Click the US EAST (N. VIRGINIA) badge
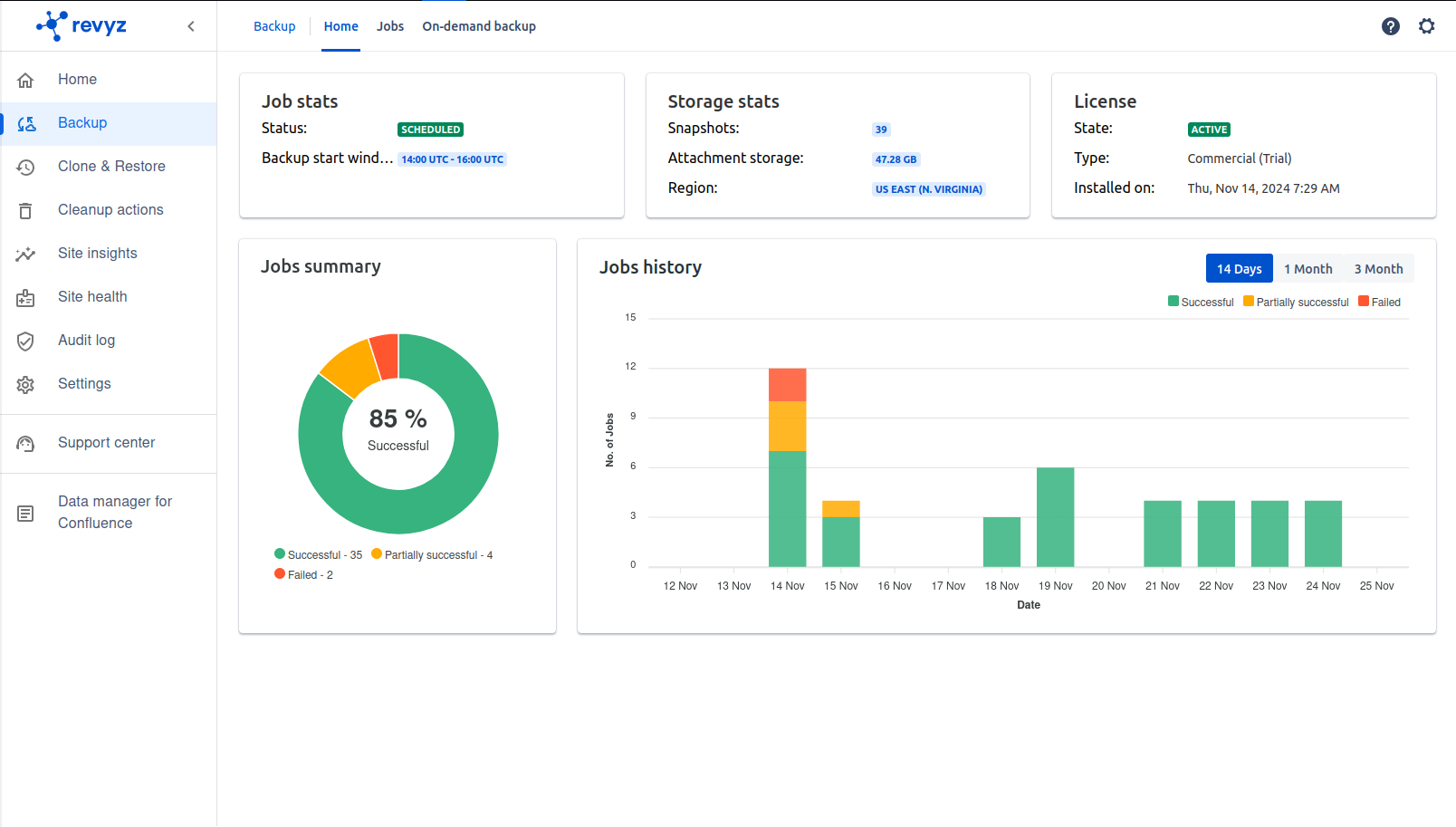 click(x=928, y=189)
